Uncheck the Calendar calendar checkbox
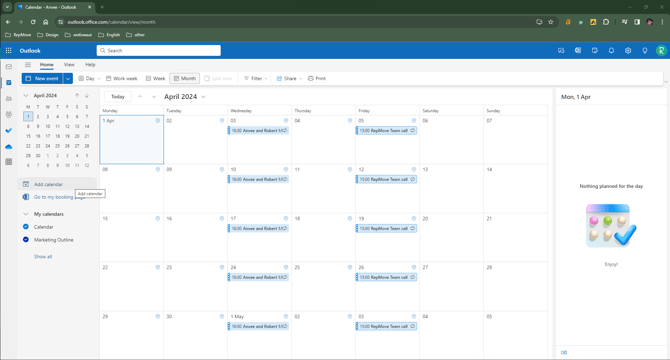The height and width of the screenshot is (360, 670). click(26, 227)
